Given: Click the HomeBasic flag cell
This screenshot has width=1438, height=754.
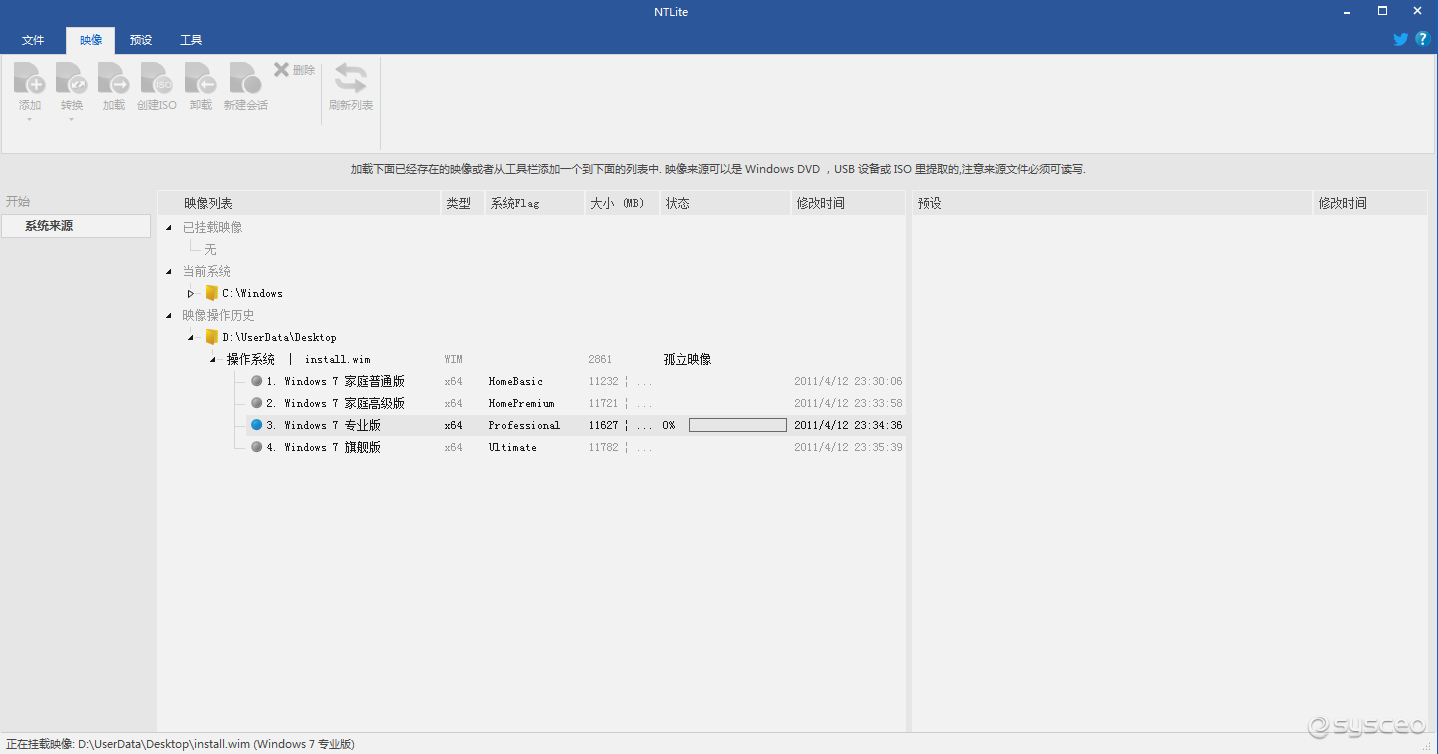Looking at the screenshot, I should point(516,381).
